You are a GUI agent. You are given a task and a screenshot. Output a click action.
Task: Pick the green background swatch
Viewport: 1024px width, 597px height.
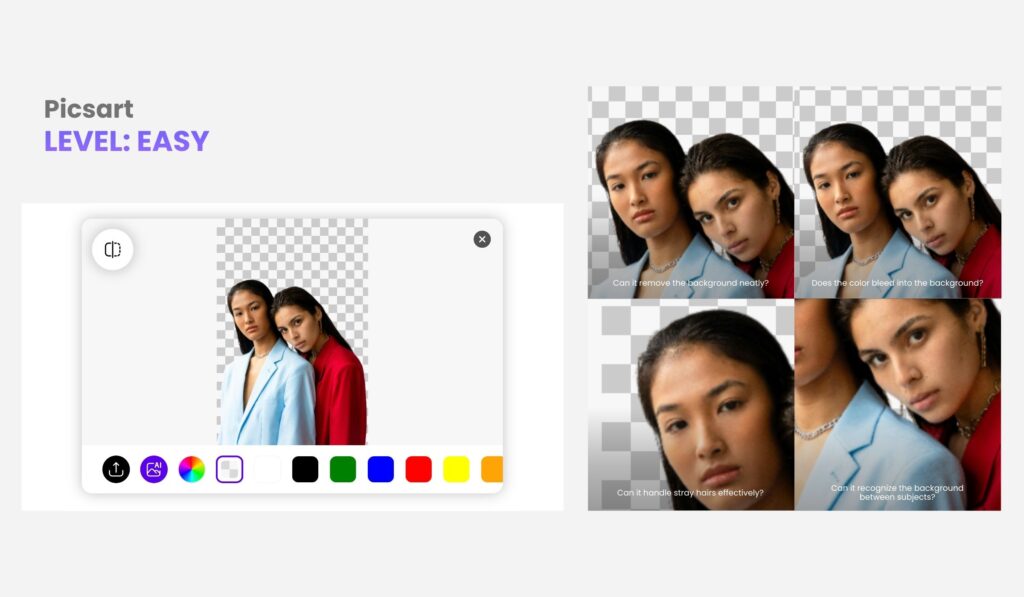point(343,468)
